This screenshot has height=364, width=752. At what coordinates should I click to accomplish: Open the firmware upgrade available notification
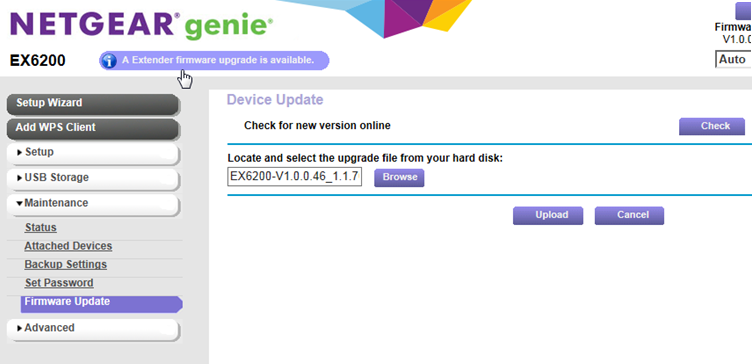[x=214, y=61]
